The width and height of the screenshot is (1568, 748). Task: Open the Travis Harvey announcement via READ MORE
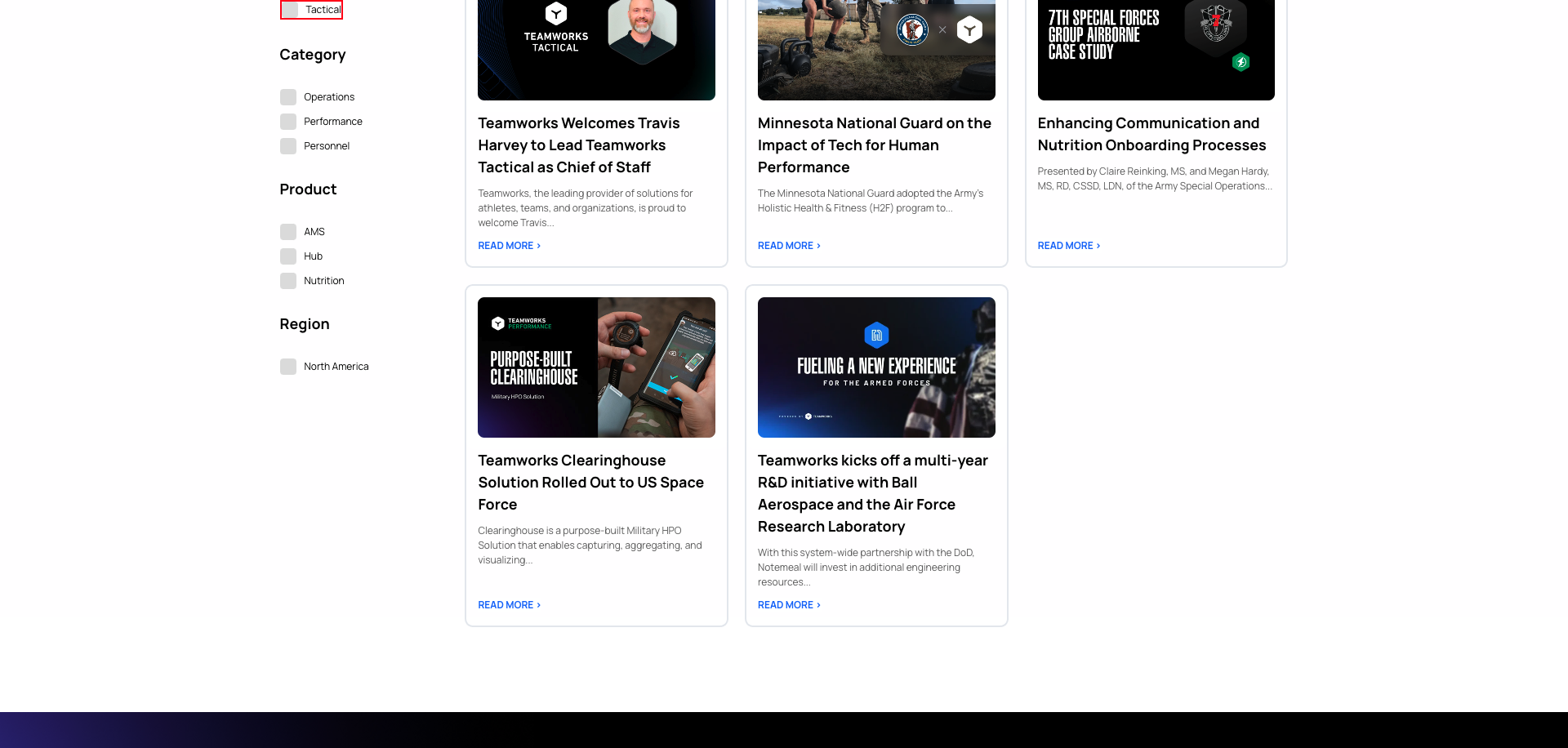point(505,245)
